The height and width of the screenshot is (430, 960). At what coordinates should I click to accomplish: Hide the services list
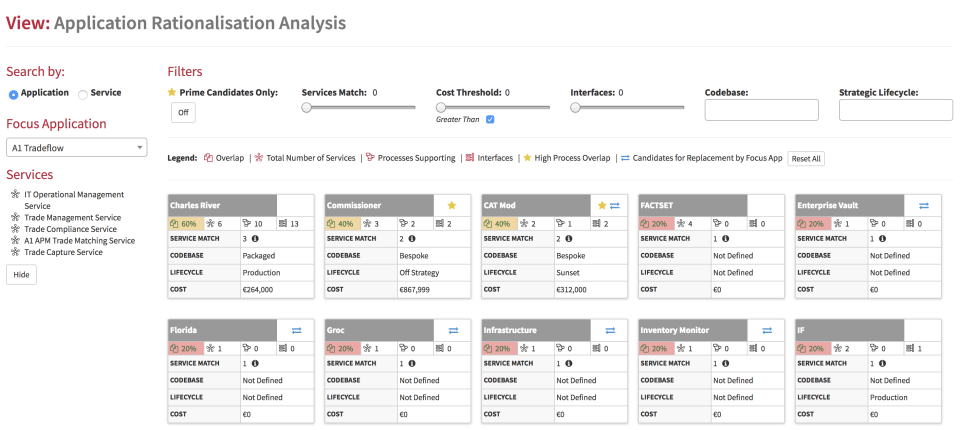pyautogui.click(x=21, y=275)
